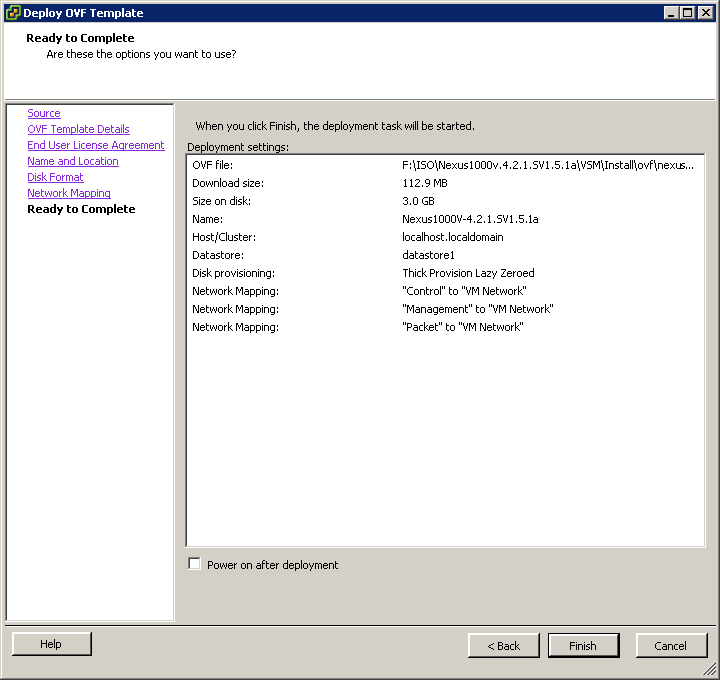Click the Deployment settings heading
720x680 pixels.
238,147
